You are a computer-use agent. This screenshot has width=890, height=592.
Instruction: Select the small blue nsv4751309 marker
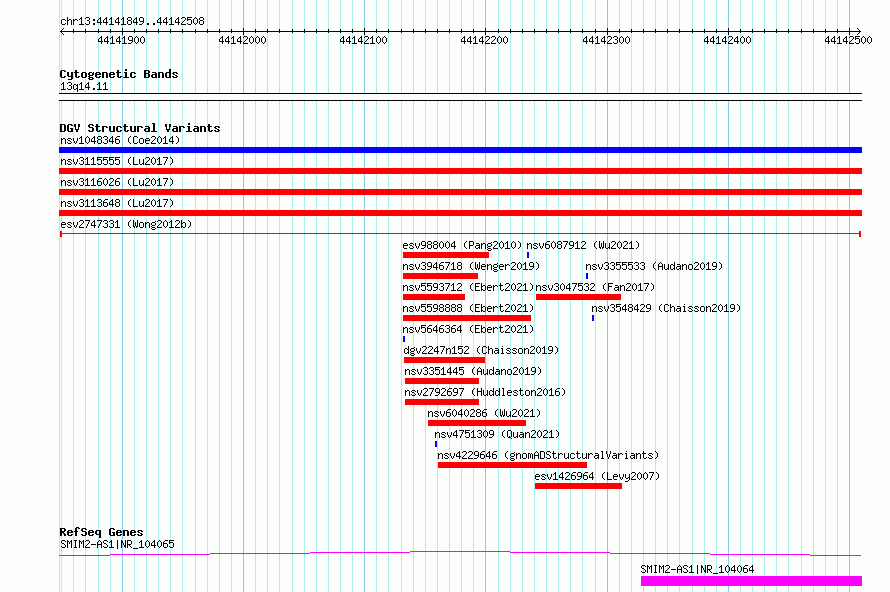(x=436, y=444)
